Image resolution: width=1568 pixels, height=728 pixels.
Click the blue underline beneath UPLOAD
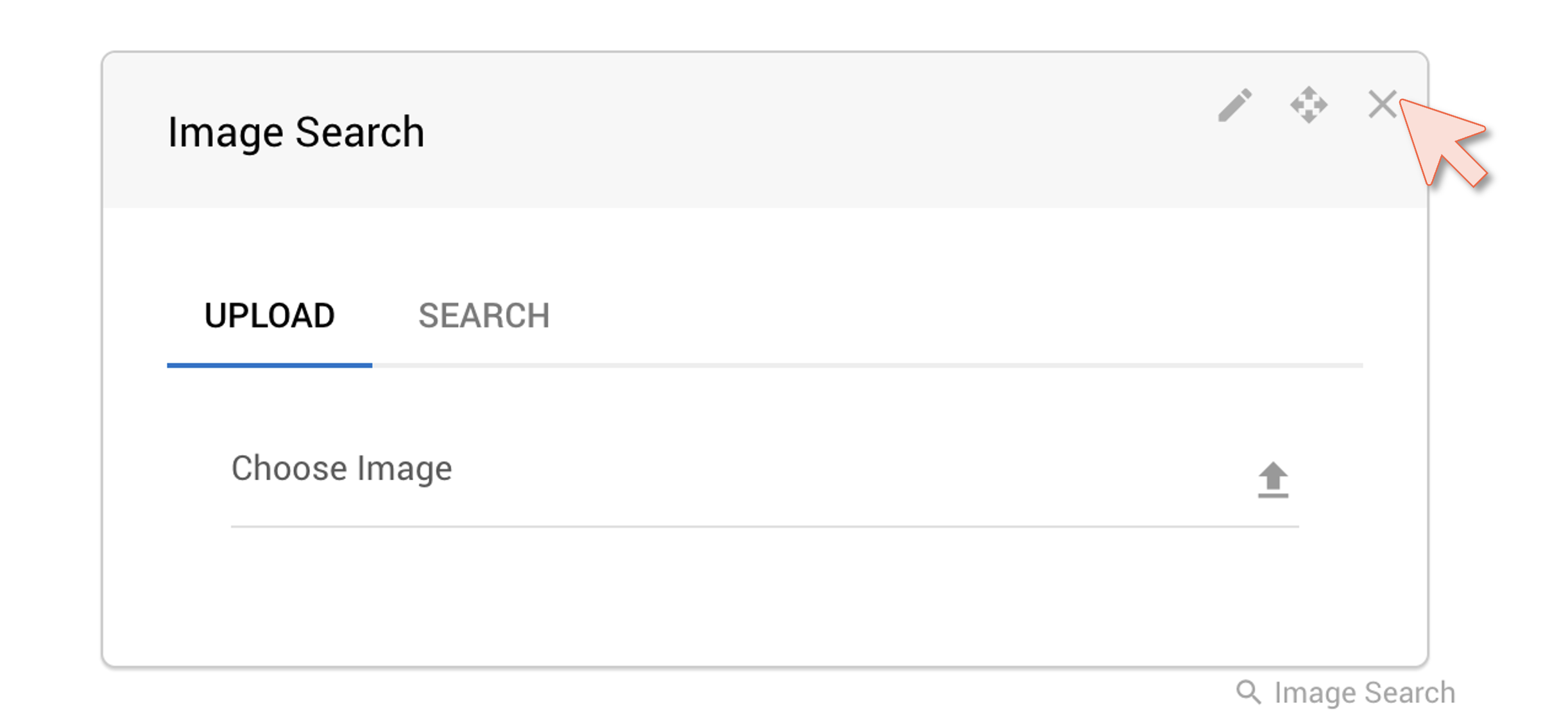coord(269,365)
